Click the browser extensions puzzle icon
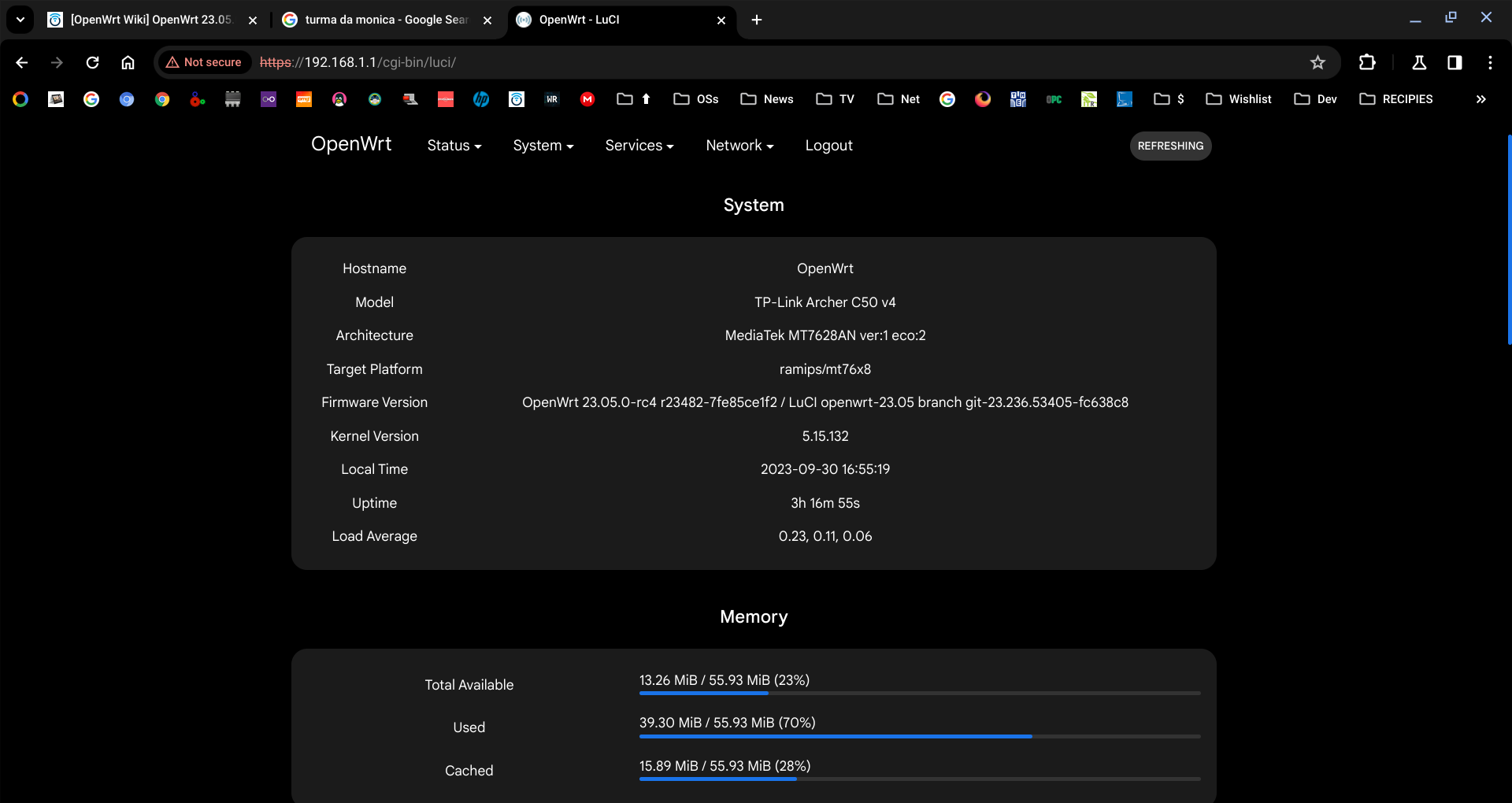1512x803 pixels. point(1368,62)
